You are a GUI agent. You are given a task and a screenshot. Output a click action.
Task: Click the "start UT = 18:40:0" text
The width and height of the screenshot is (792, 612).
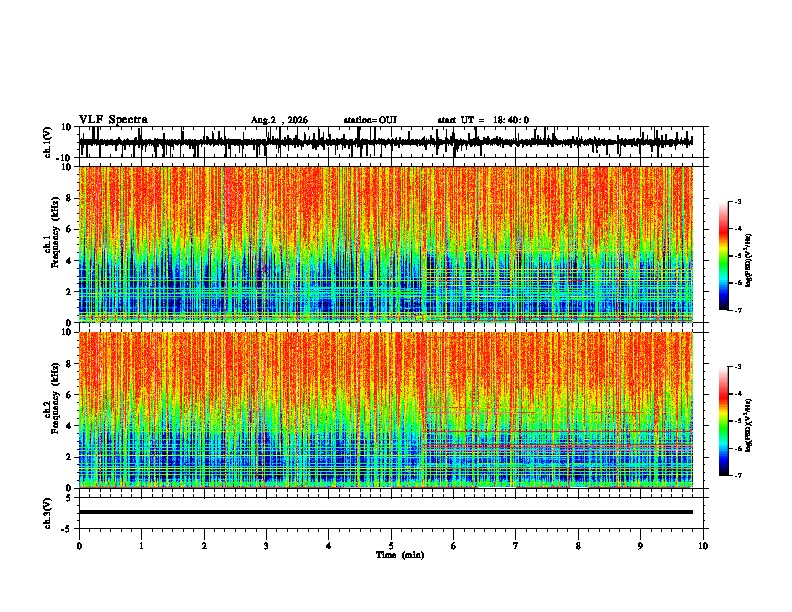483,120
